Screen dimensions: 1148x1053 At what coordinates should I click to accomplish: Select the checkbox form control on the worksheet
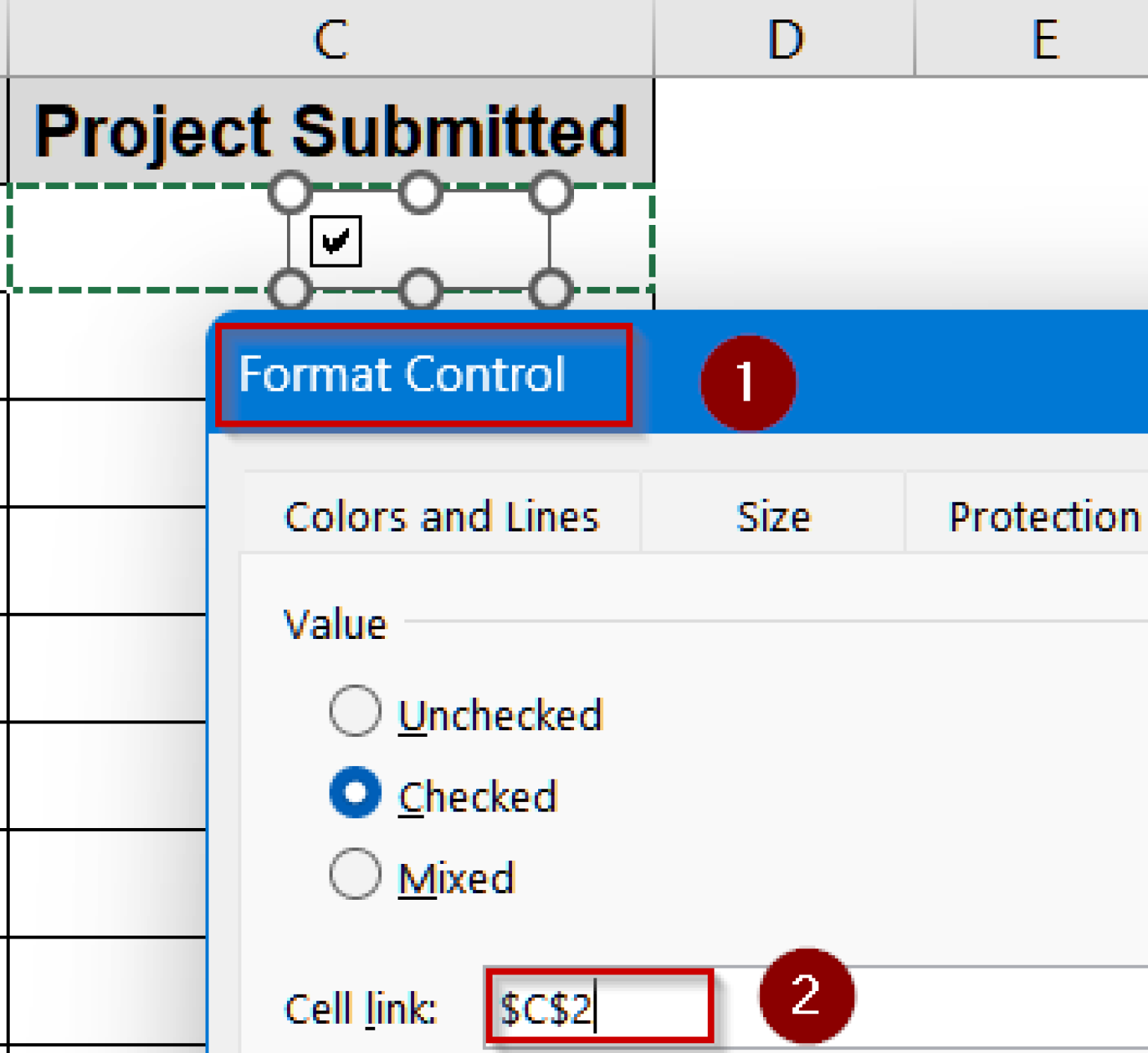[x=337, y=241]
